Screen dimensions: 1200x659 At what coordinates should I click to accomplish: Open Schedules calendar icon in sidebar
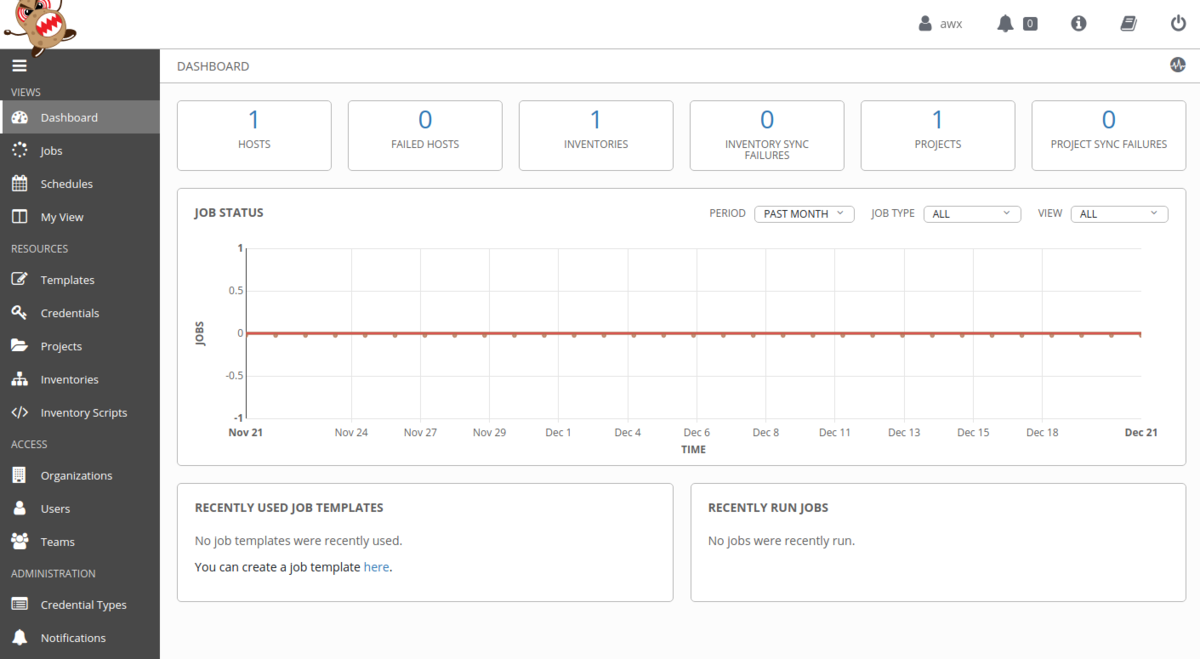(19, 184)
